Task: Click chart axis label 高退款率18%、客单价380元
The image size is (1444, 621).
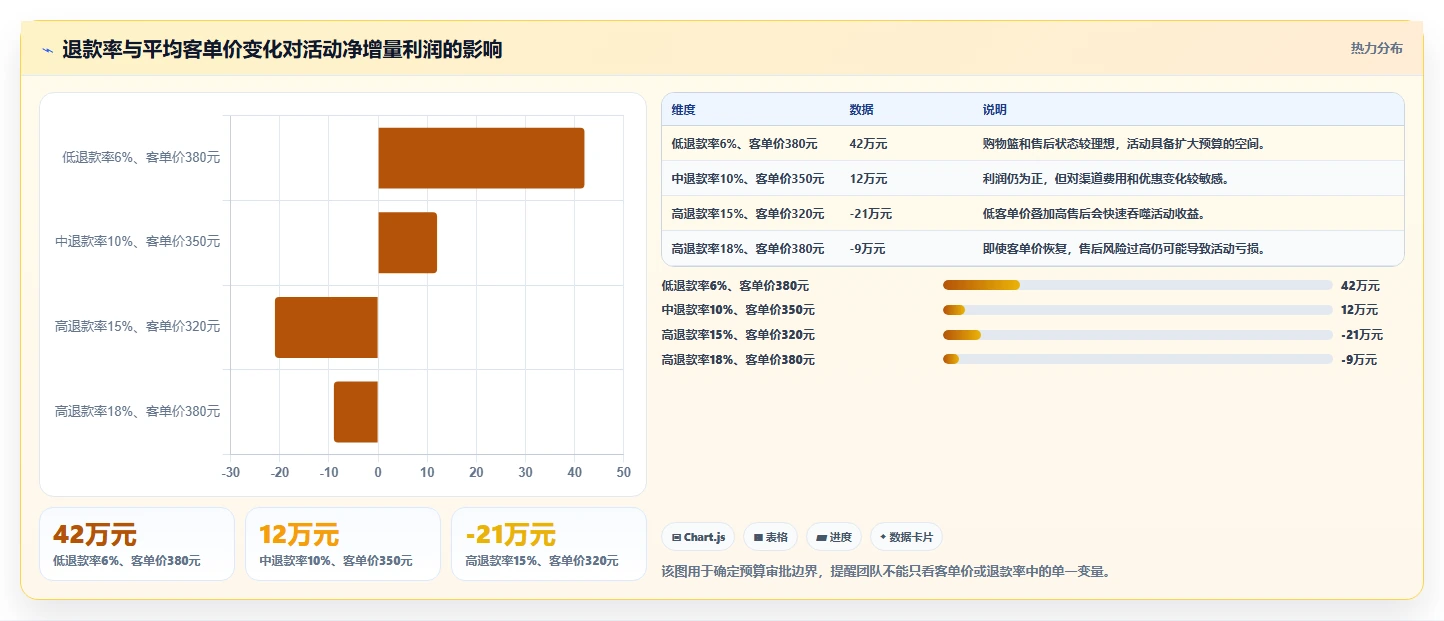Action: 138,411
